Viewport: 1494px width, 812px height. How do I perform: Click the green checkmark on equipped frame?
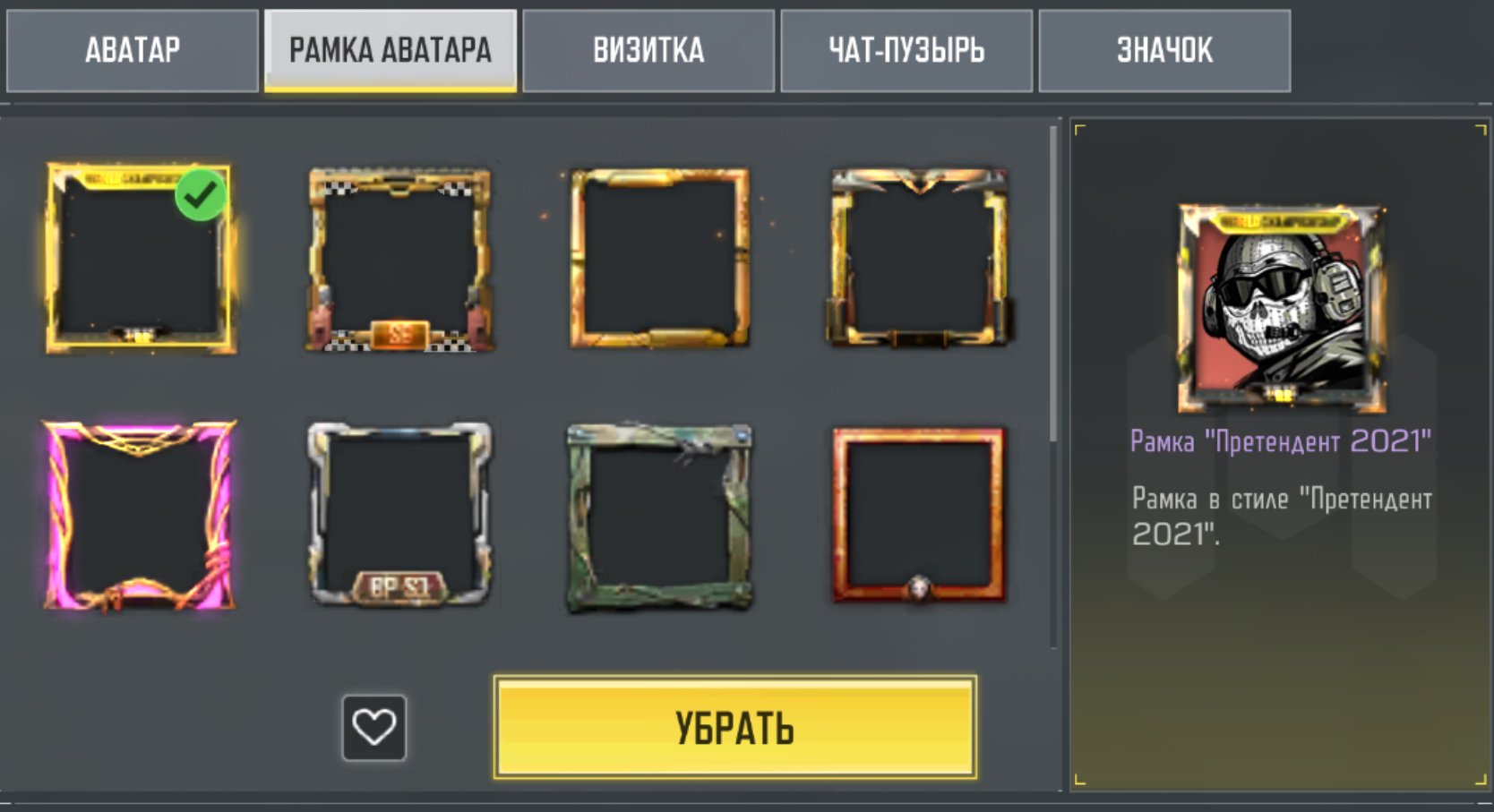click(x=201, y=194)
